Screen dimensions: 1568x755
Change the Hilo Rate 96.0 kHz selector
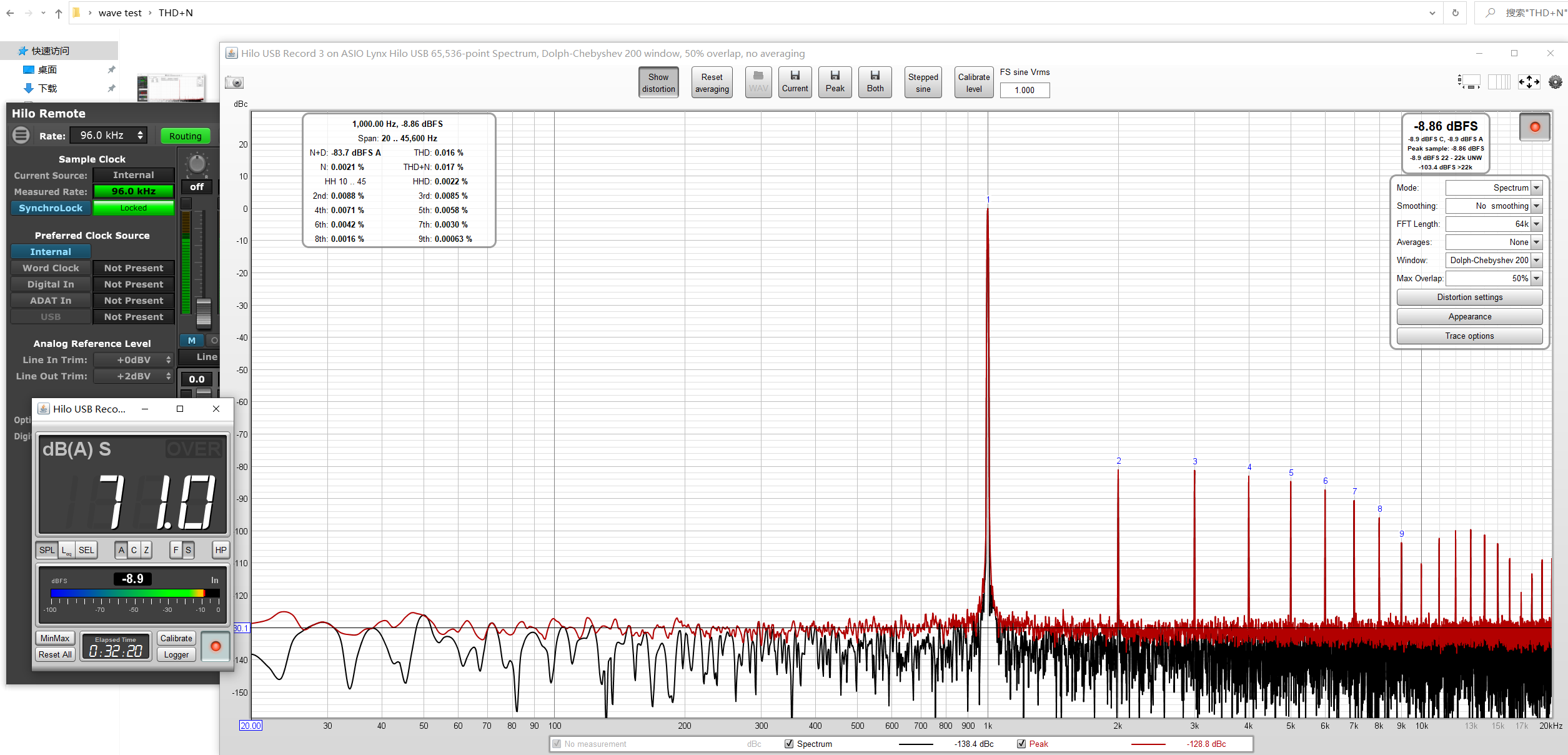click(x=109, y=135)
